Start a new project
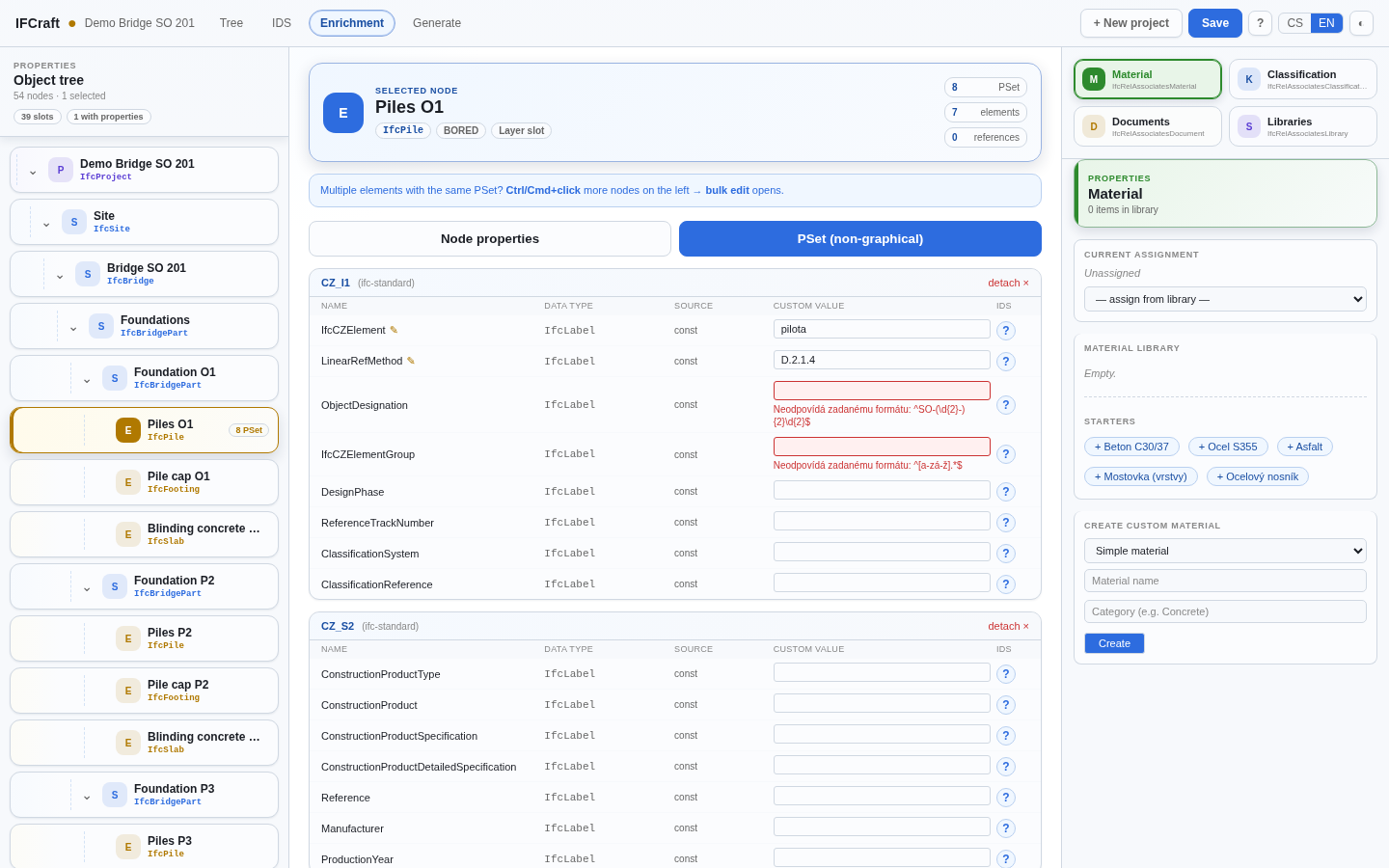This screenshot has height=868, width=1389. [1131, 23]
